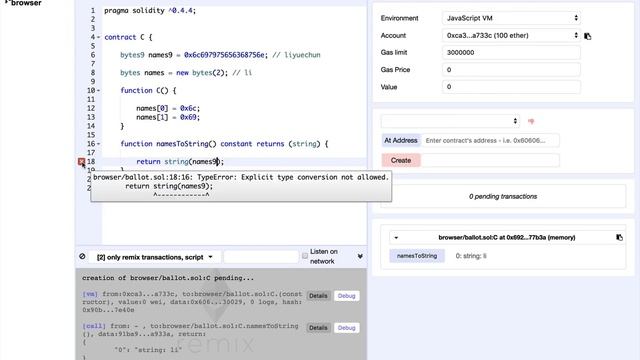Collapse the terminal panel
Image resolution: width=640 pixels, height=360 pixels.
[x=360, y=256]
